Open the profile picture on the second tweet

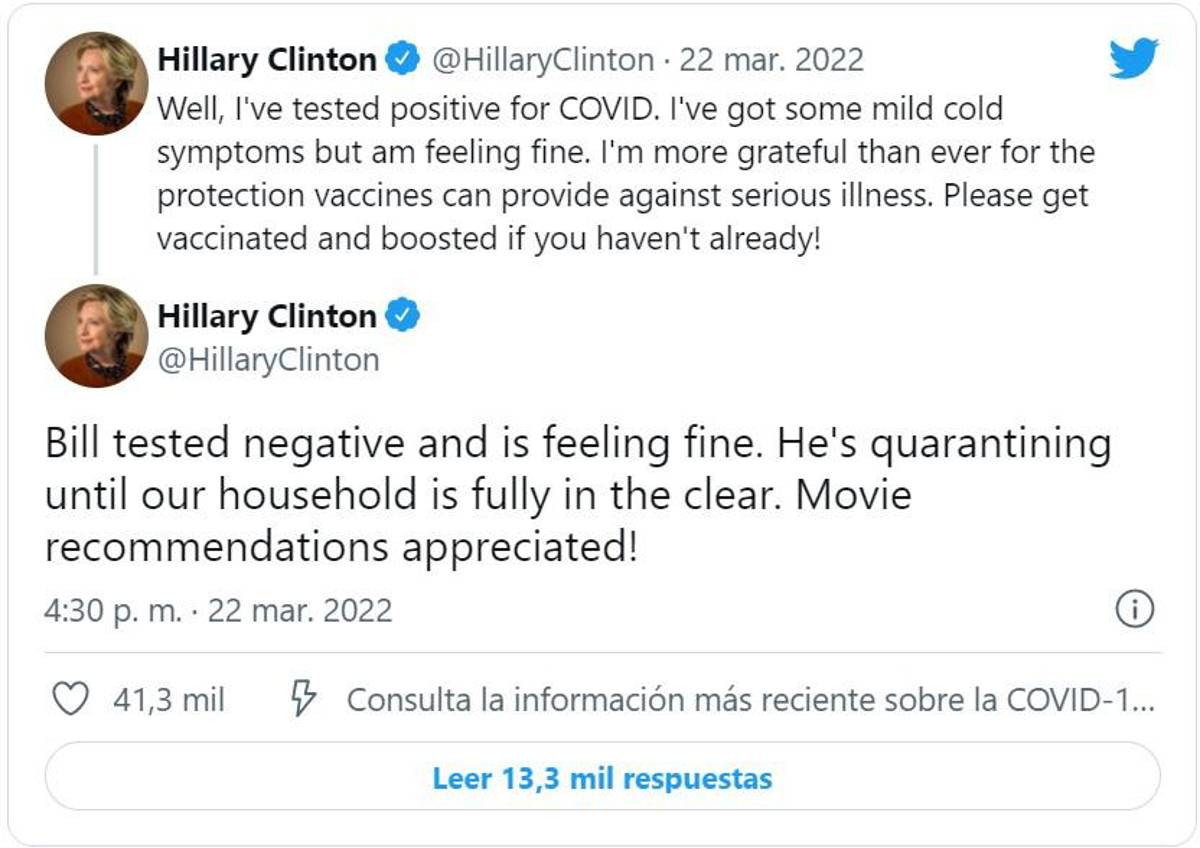coord(97,336)
